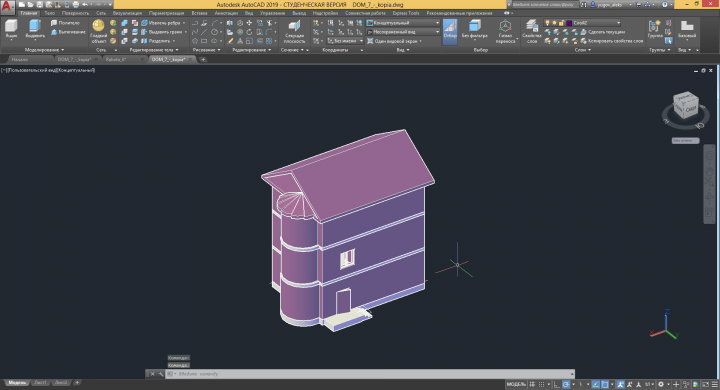Expand the Layers (Слои) panel
The image size is (720, 390).
[582, 50]
